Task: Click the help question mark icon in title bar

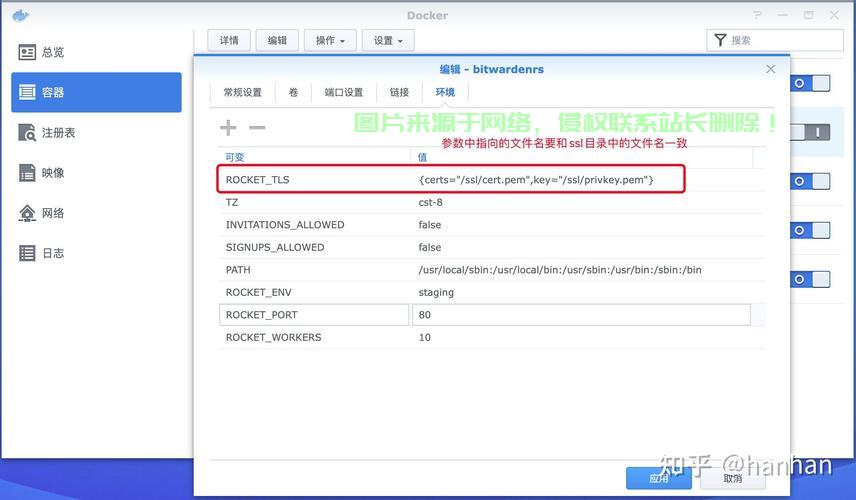Action: (755, 15)
